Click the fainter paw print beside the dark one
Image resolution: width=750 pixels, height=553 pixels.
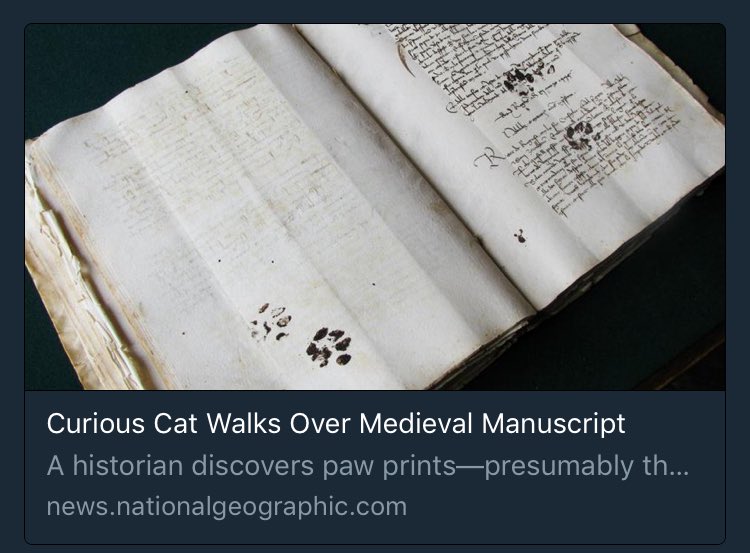271,322
